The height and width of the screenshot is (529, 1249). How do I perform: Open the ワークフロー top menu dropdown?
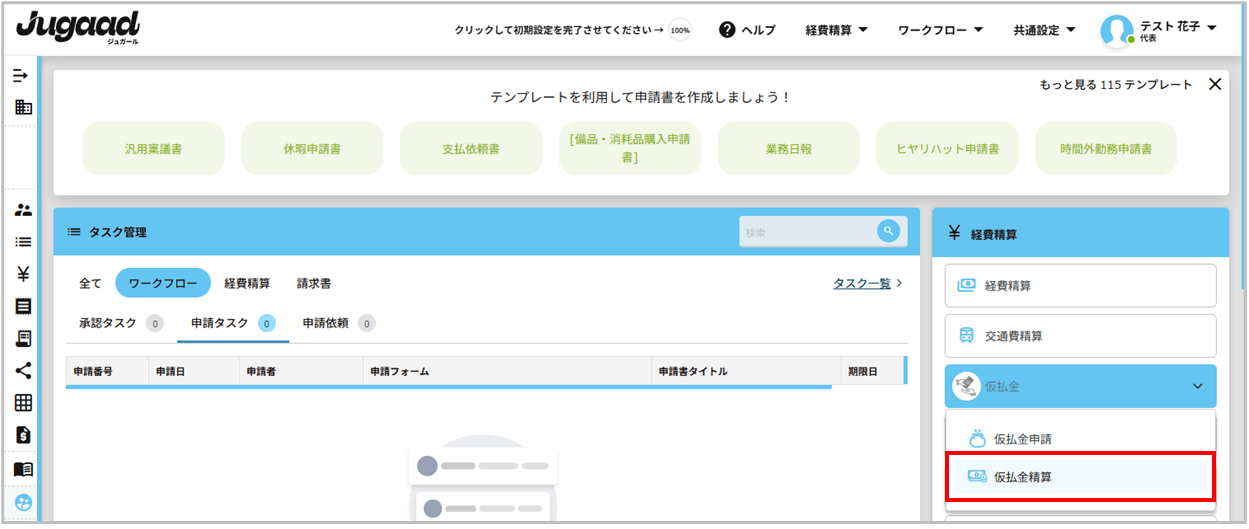940,30
